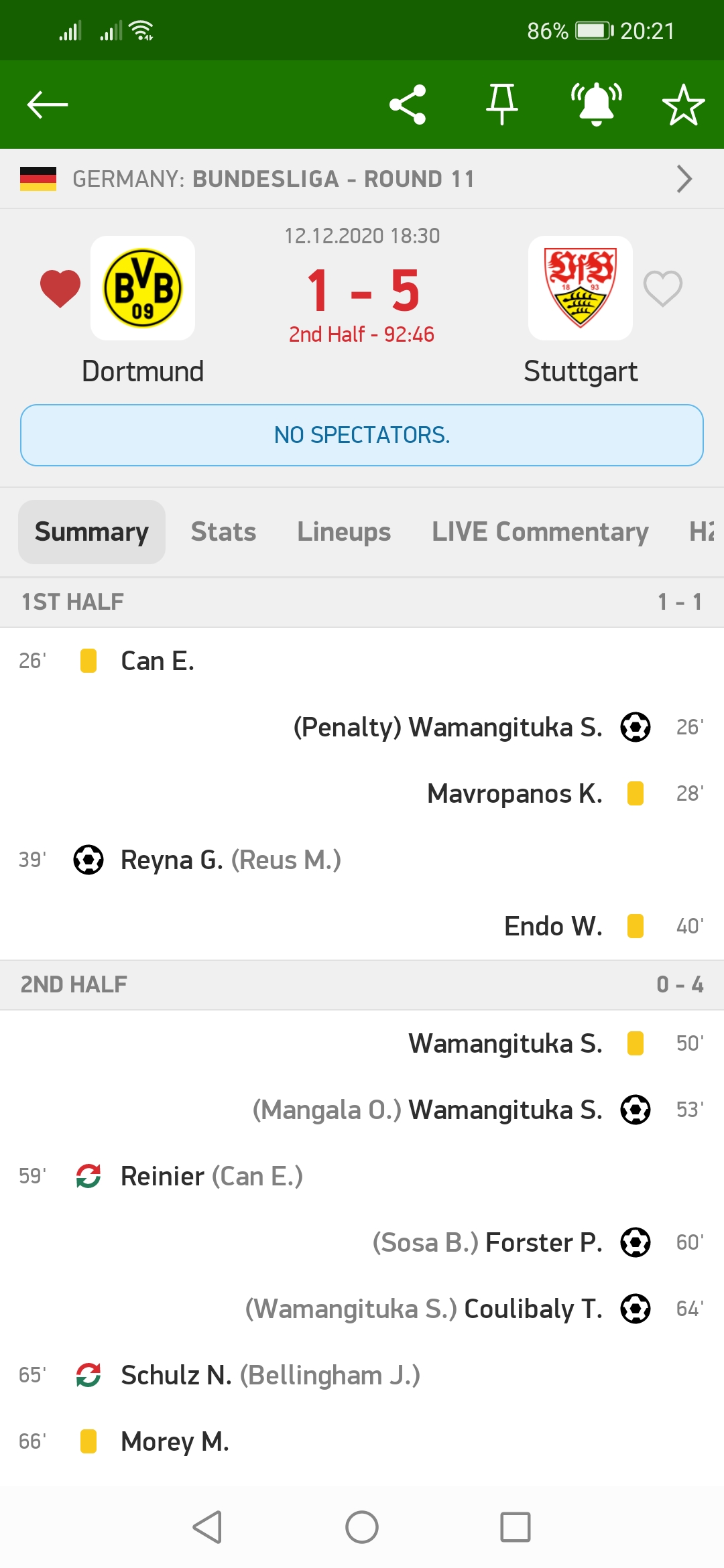Open the LIVE Commentary tab
The image size is (724, 1568).
point(540,531)
